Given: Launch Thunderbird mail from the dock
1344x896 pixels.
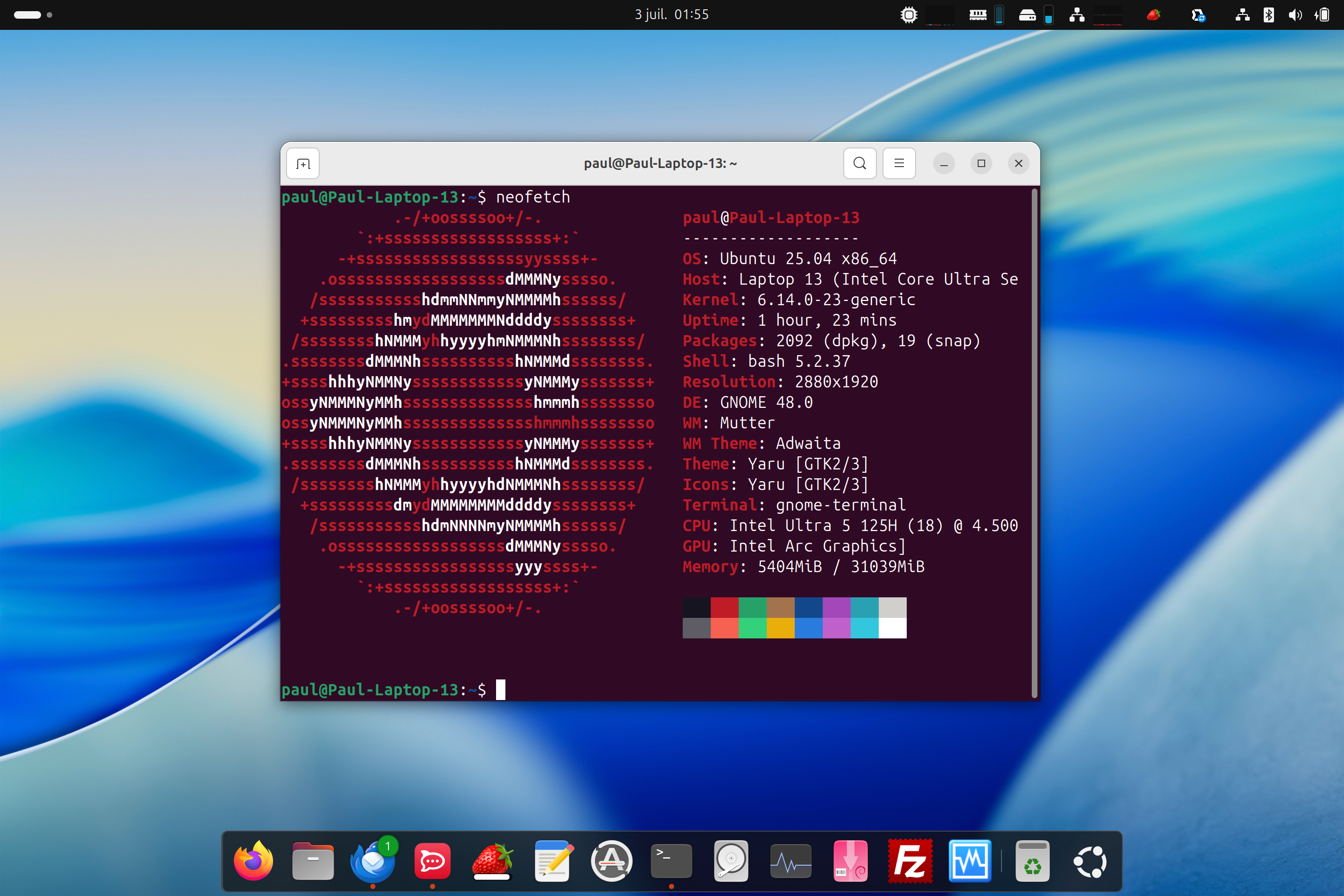Looking at the screenshot, I should click(x=372, y=861).
